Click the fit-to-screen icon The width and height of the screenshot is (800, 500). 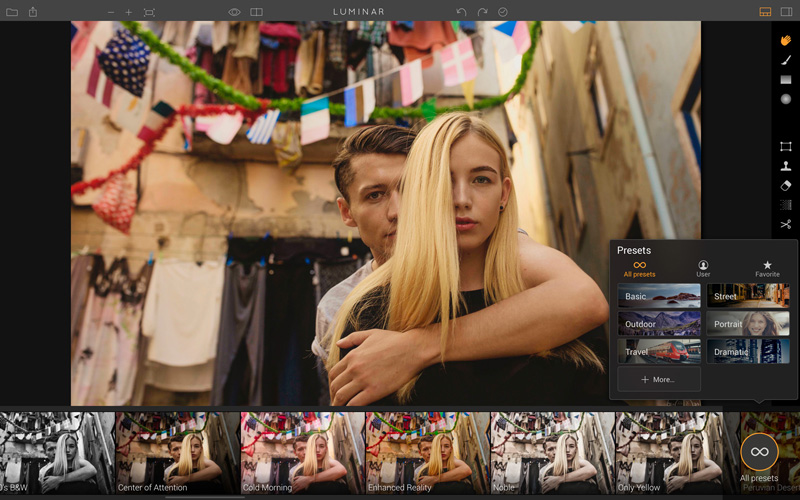[149, 12]
